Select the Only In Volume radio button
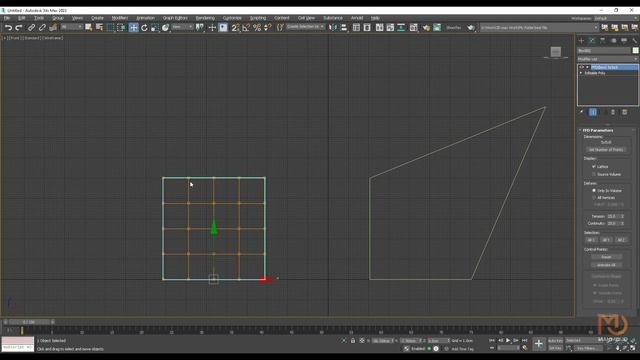This screenshot has height=360, width=640. tap(594, 191)
